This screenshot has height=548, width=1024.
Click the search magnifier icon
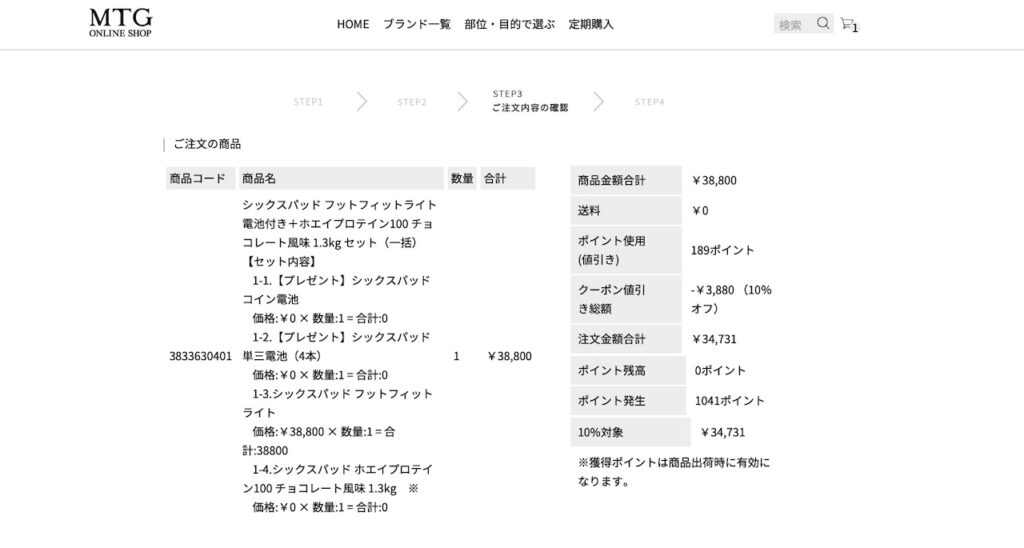823,24
